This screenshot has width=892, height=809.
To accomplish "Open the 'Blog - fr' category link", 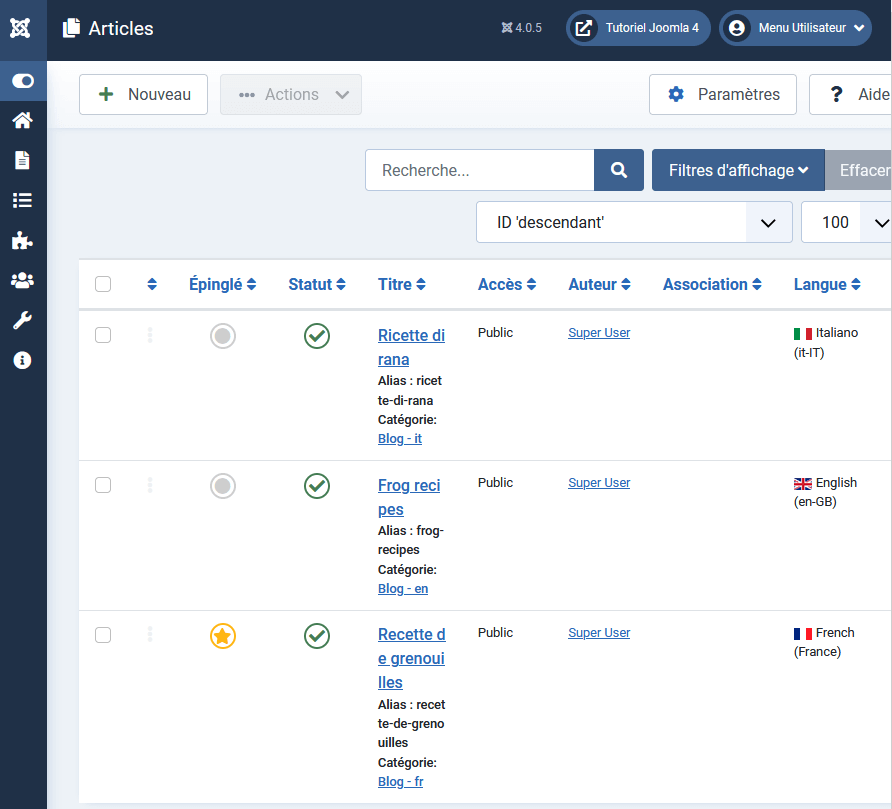I will tap(400, 781).
